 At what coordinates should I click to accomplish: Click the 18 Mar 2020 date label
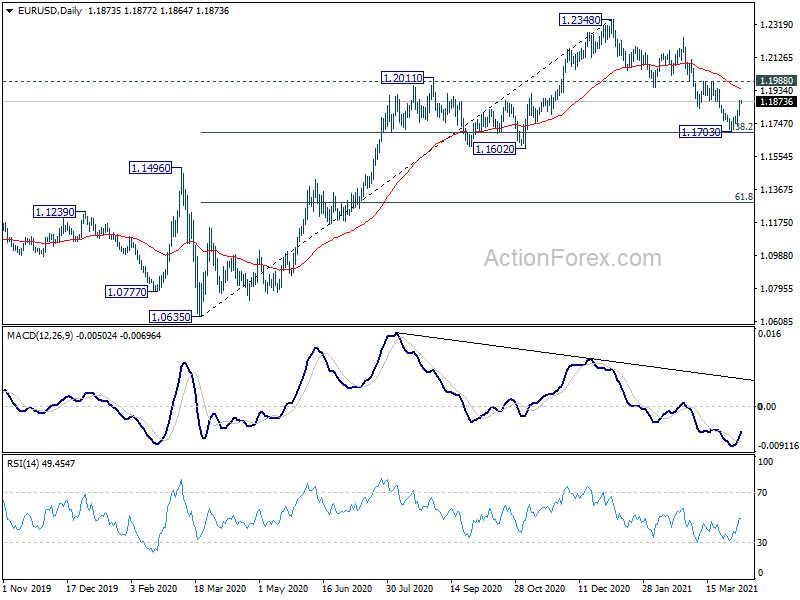click(x=220, y=588)
